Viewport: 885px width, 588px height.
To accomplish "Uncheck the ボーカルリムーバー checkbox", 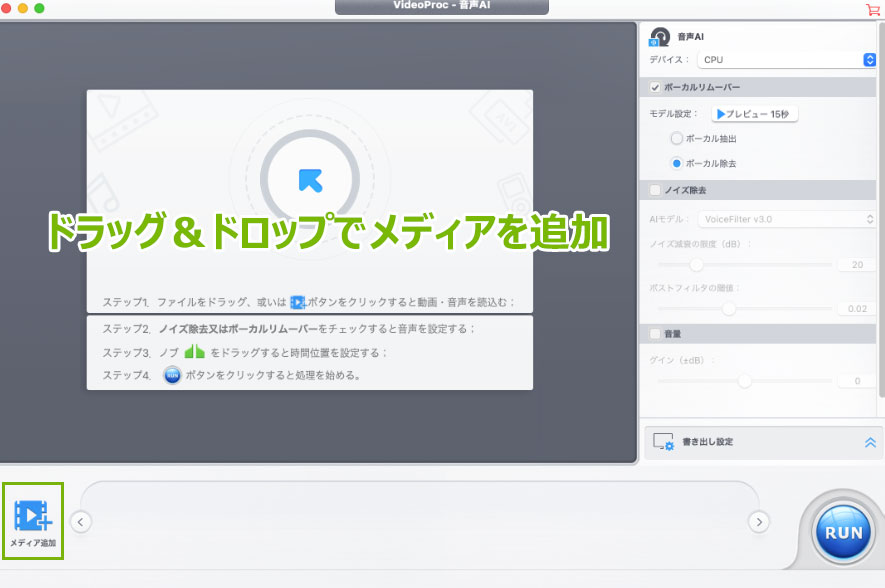I will [656, 87].
